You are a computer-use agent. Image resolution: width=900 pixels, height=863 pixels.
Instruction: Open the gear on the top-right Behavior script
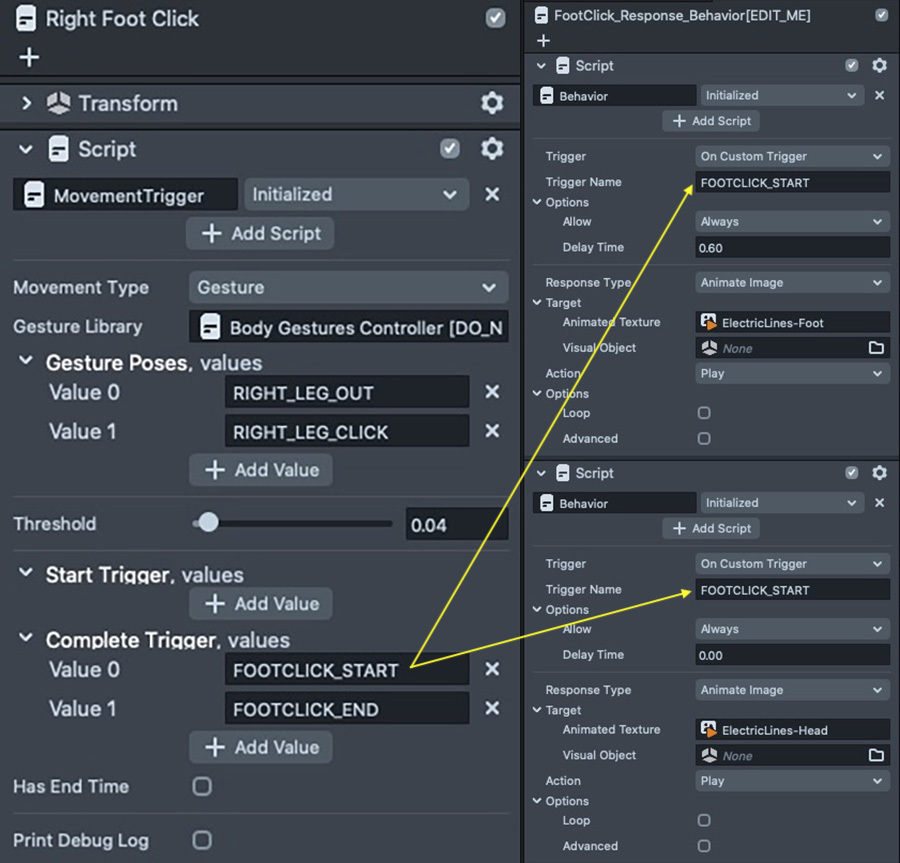[879, 66]
